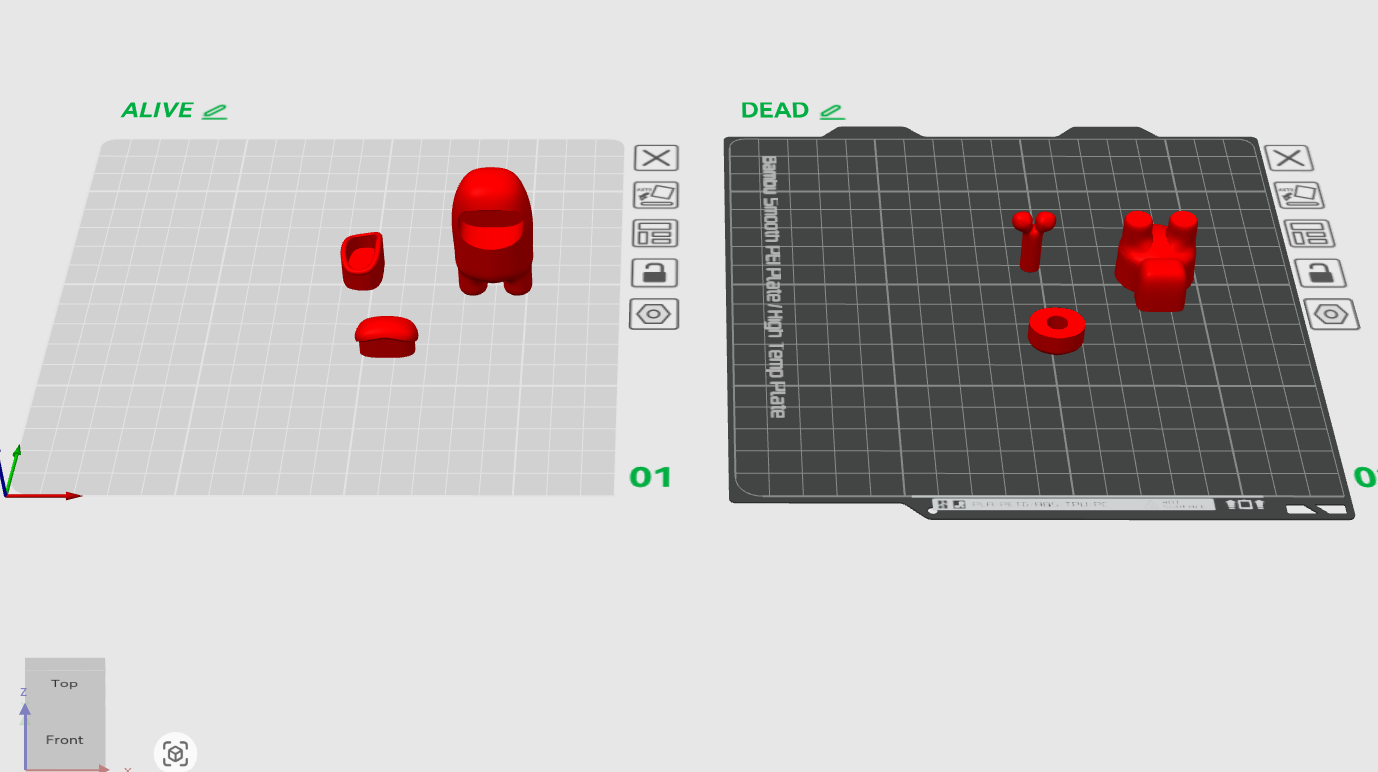Select the ring-shaped model on DEAD plate
This screenshot has width=1378, height=772.
tap(1056, 330)
